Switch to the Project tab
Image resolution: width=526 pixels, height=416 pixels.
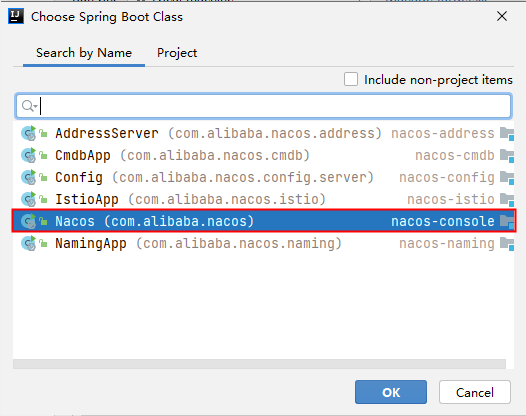(177, 53)
